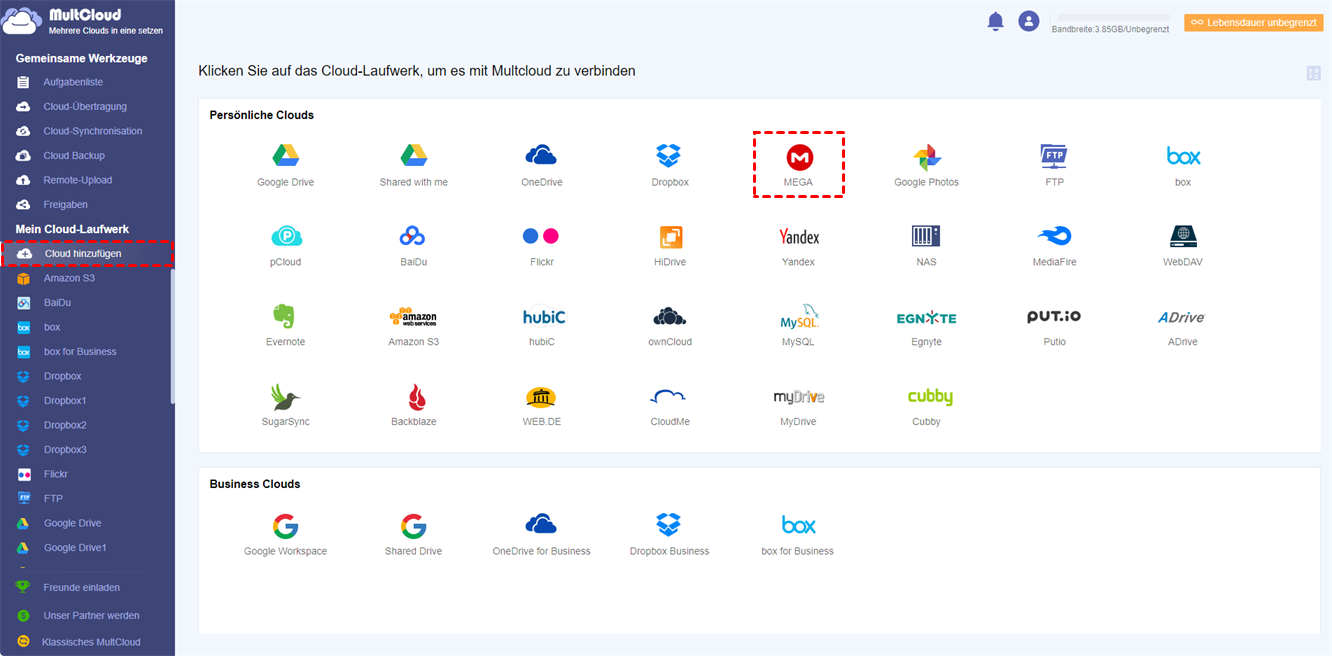Add MediaFire cloud
Viewport: 1332px width, 656px height.
click(x=1054, y=236)
